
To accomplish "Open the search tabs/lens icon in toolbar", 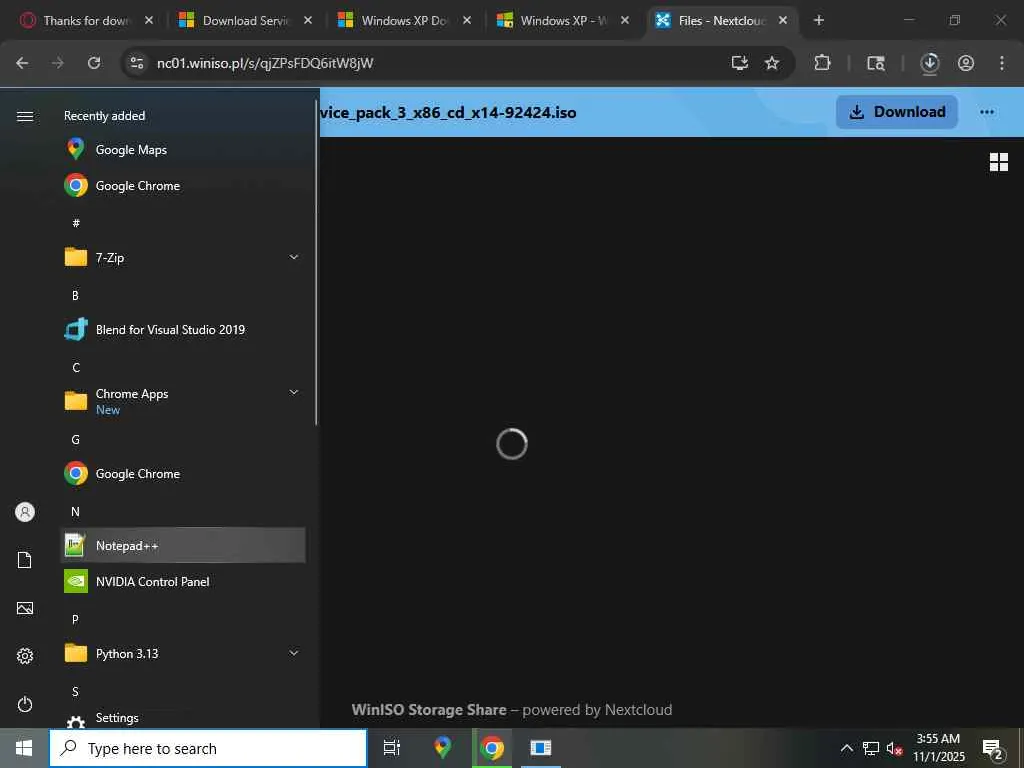I will coord(876,63).
